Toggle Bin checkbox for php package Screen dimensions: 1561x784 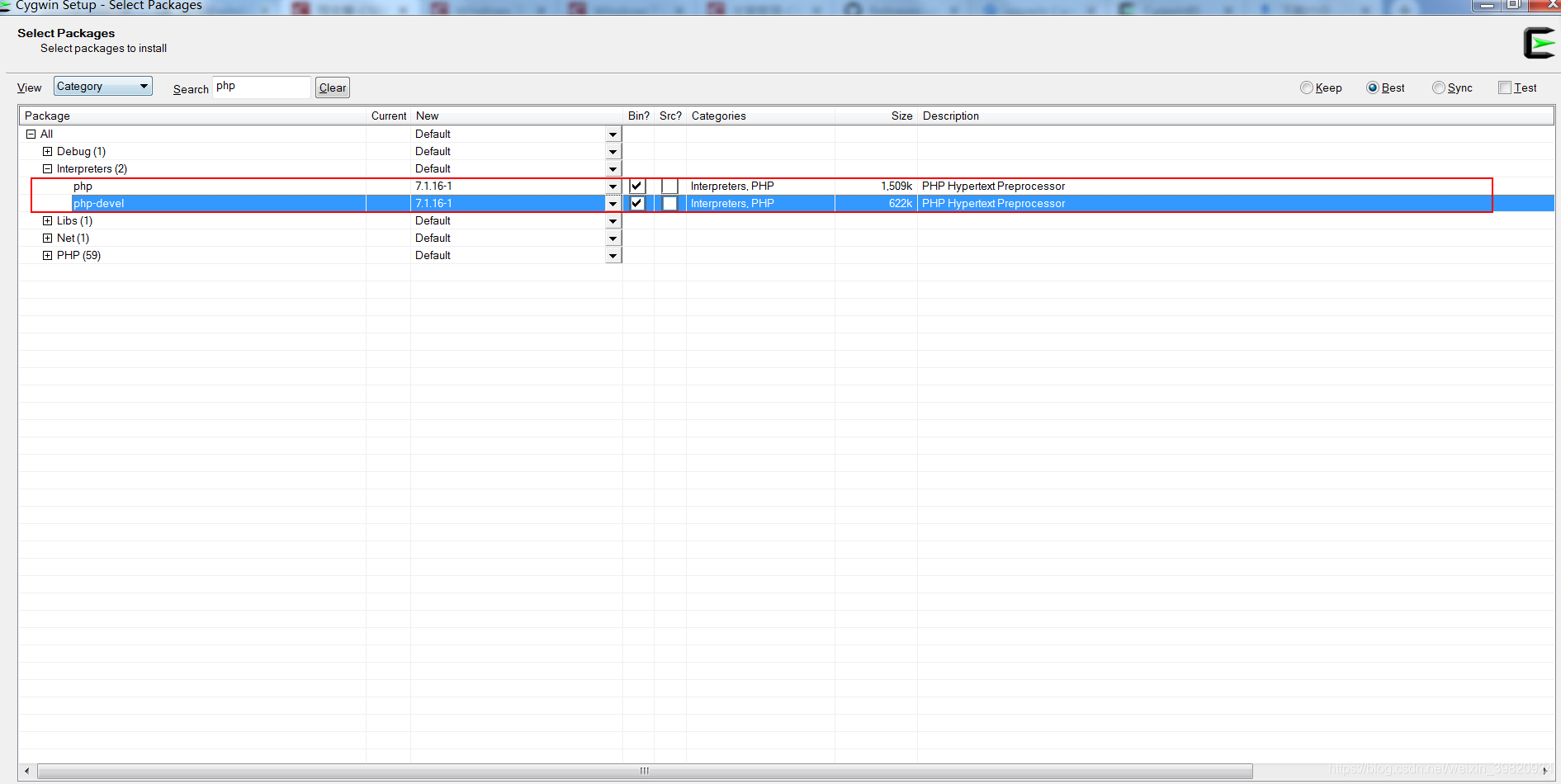pos(637,187)
